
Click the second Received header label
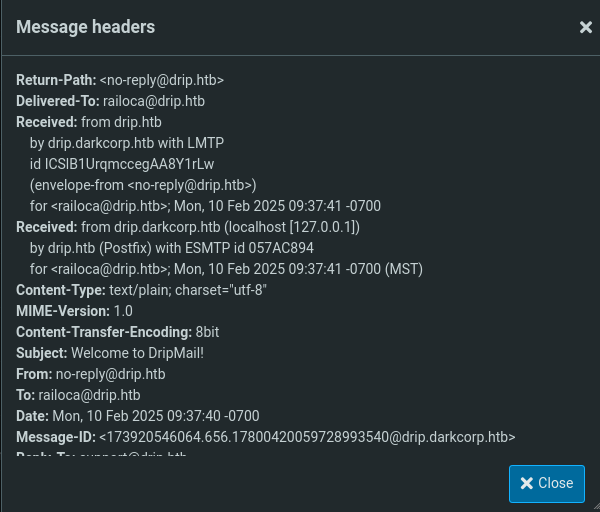coord(46,227)
